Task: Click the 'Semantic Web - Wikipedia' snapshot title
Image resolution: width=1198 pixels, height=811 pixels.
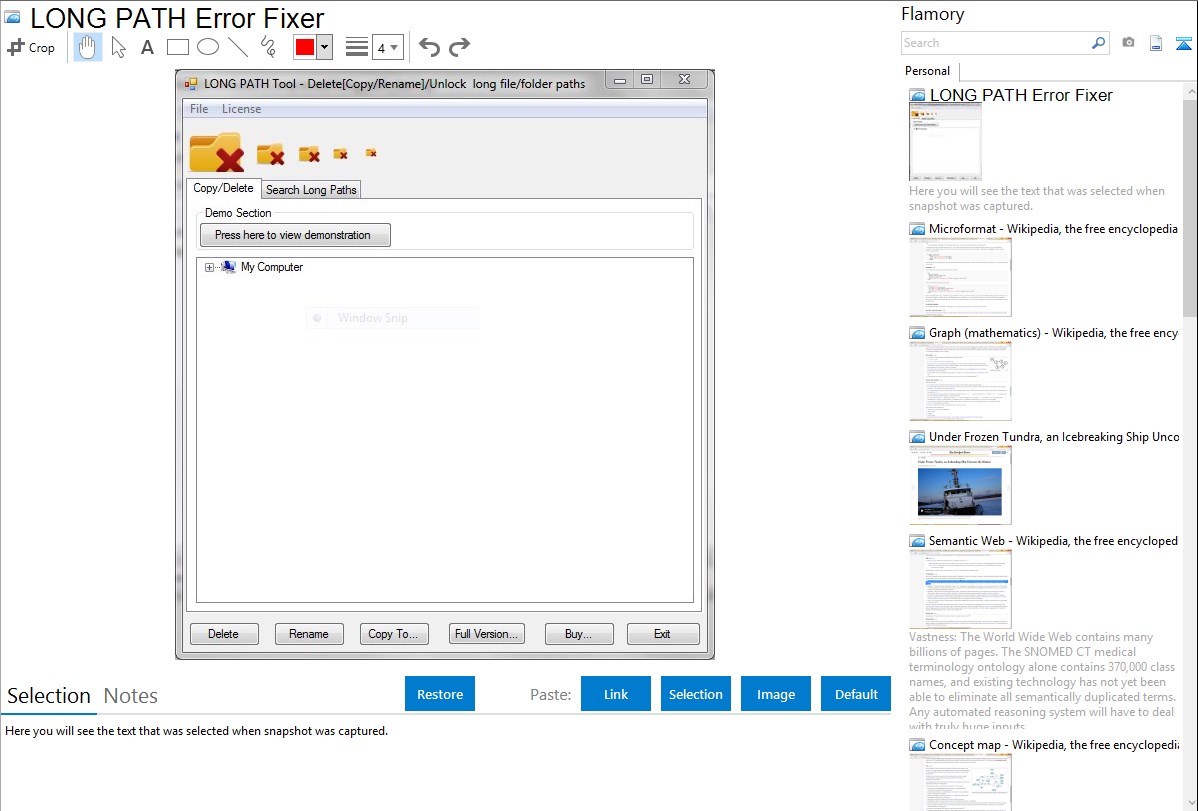Action: point(1054,541)
